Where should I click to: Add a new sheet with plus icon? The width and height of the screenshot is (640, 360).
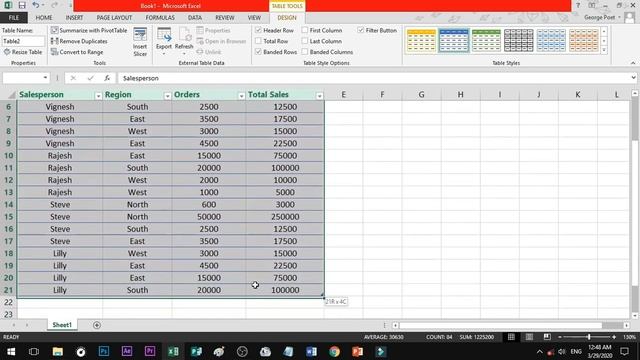tap(97, 325)
